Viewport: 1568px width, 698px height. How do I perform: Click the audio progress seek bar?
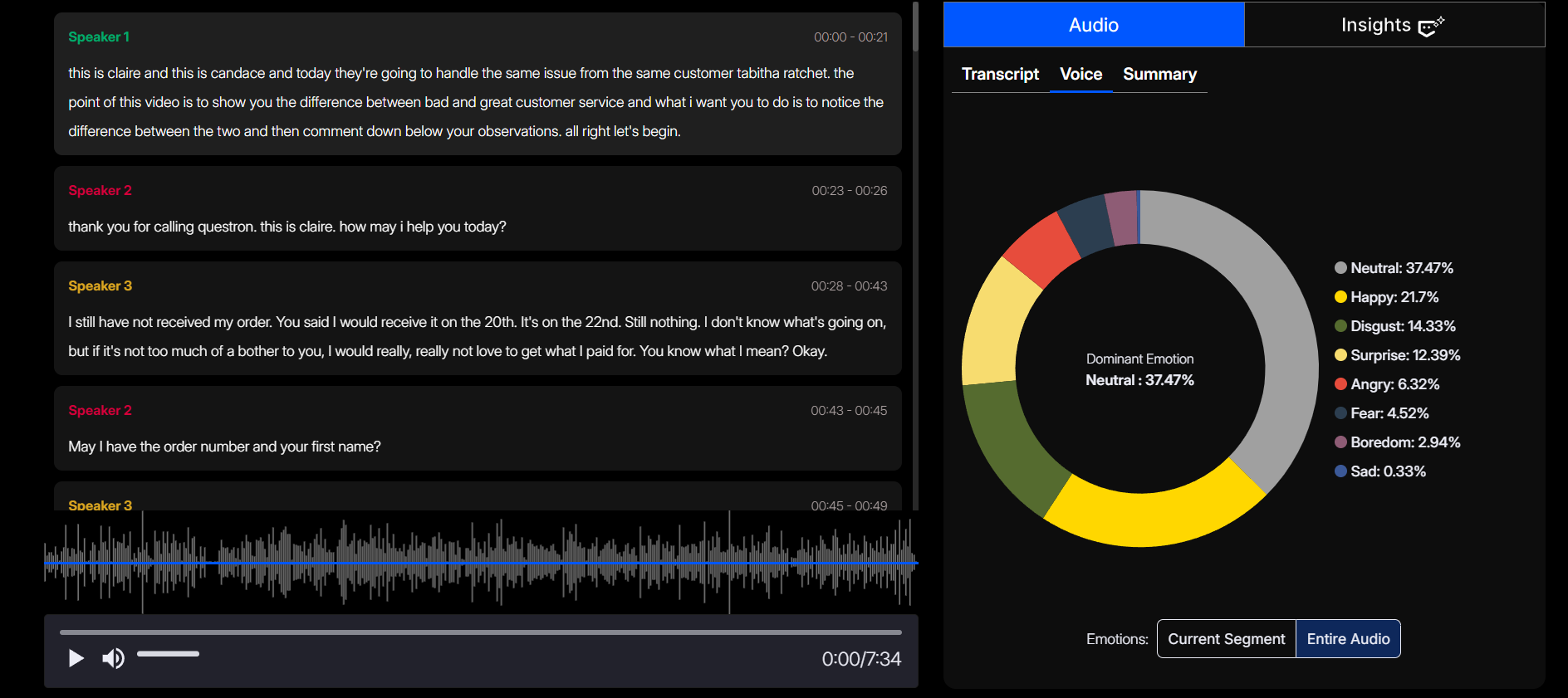pos(480,632)
